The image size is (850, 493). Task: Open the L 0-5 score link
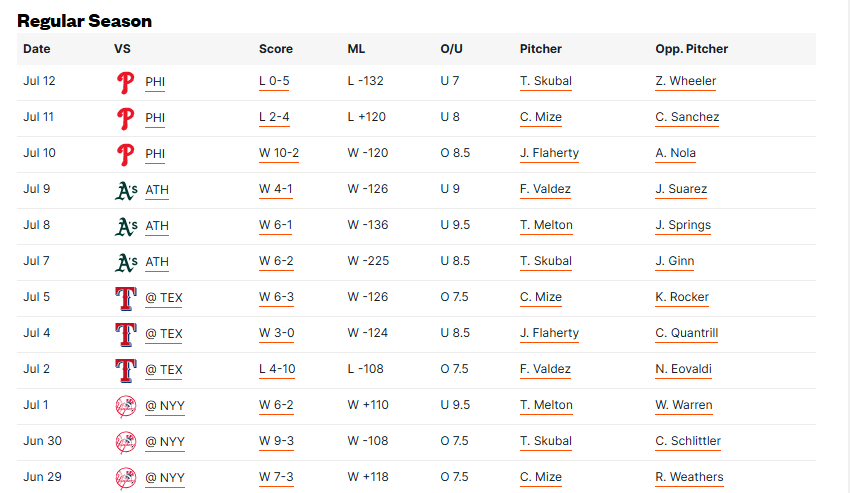tap(274, 81)
